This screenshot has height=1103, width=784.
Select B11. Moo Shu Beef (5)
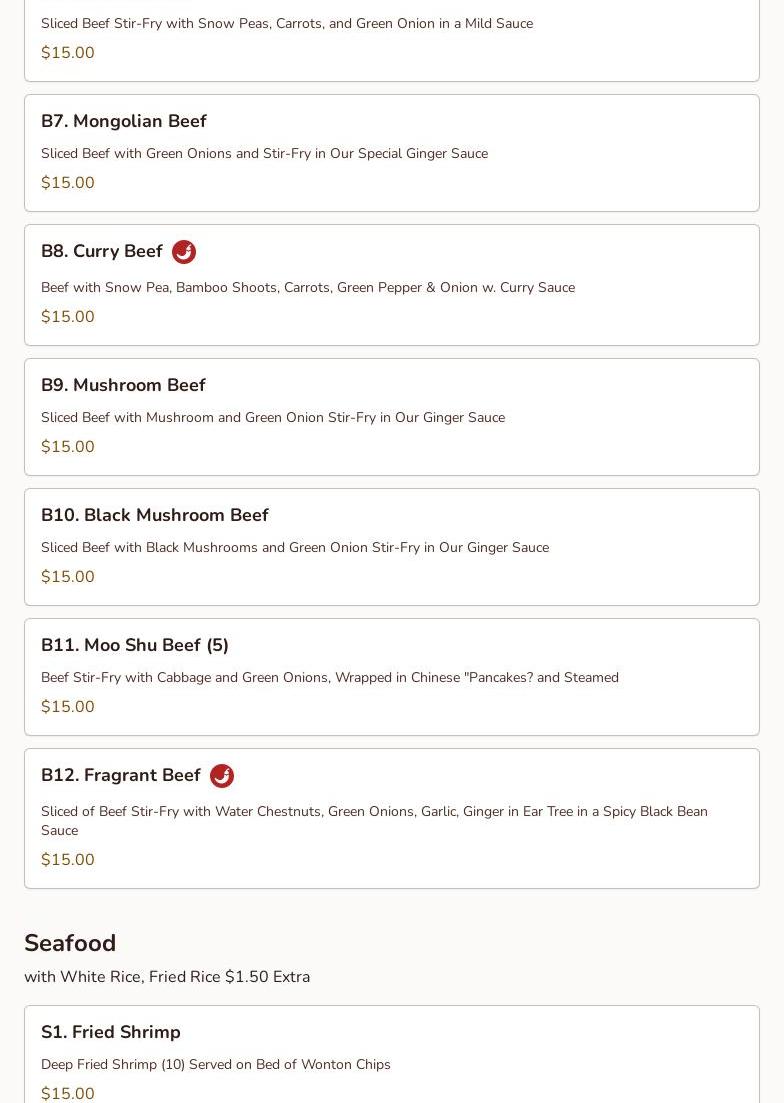135,645
